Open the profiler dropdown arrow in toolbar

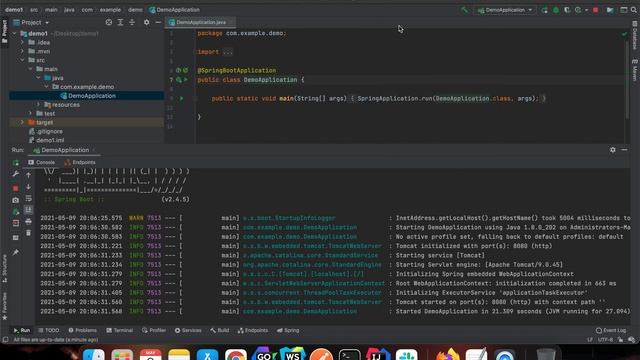(587, 10)
